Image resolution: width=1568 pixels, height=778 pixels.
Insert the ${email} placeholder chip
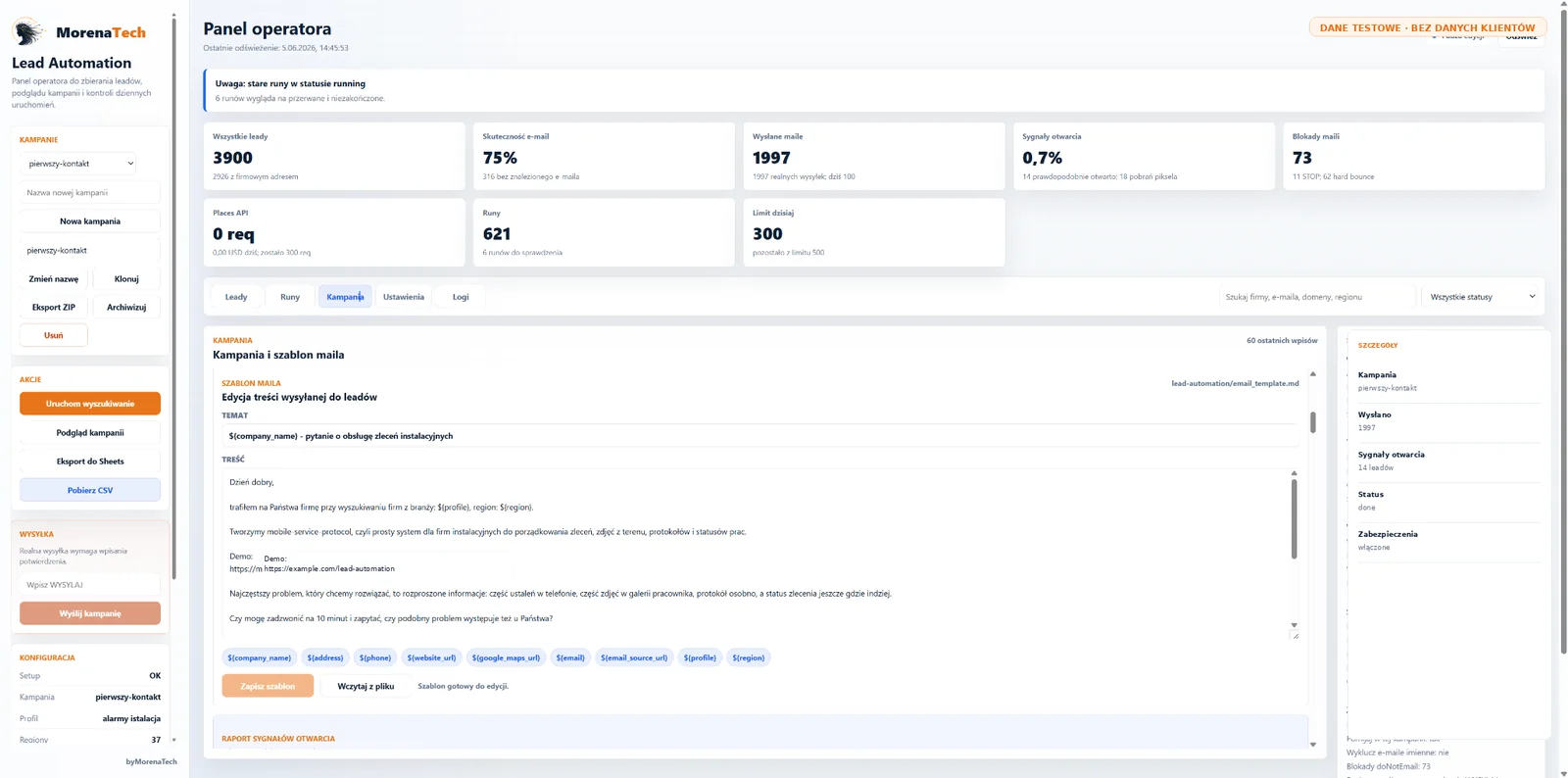click(x=570, y=657)
